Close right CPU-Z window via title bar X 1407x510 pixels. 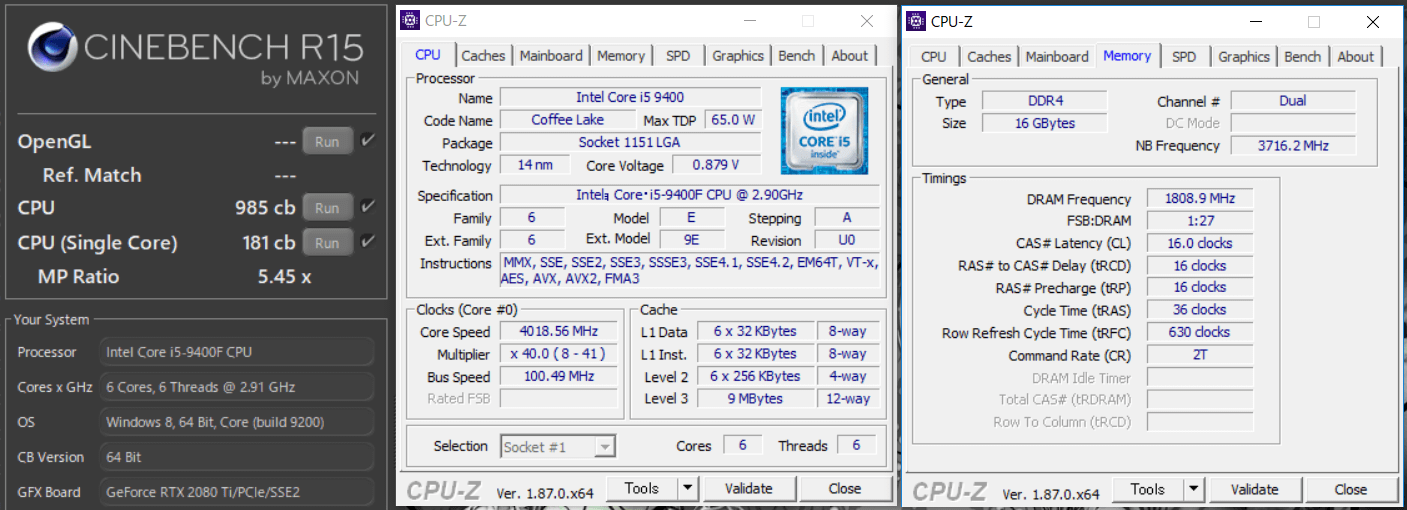1373,21
